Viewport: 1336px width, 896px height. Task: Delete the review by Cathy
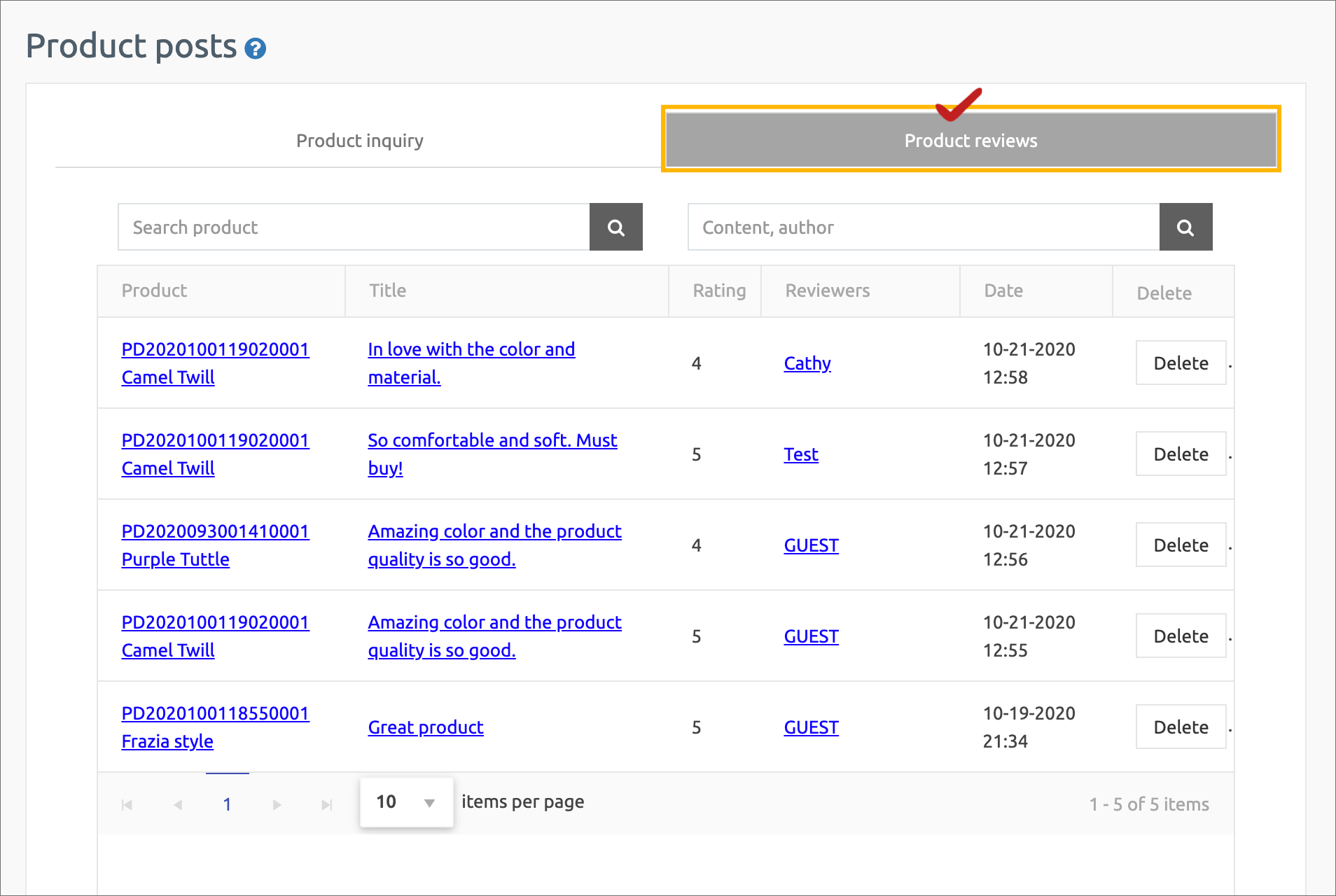(1181, 363)
